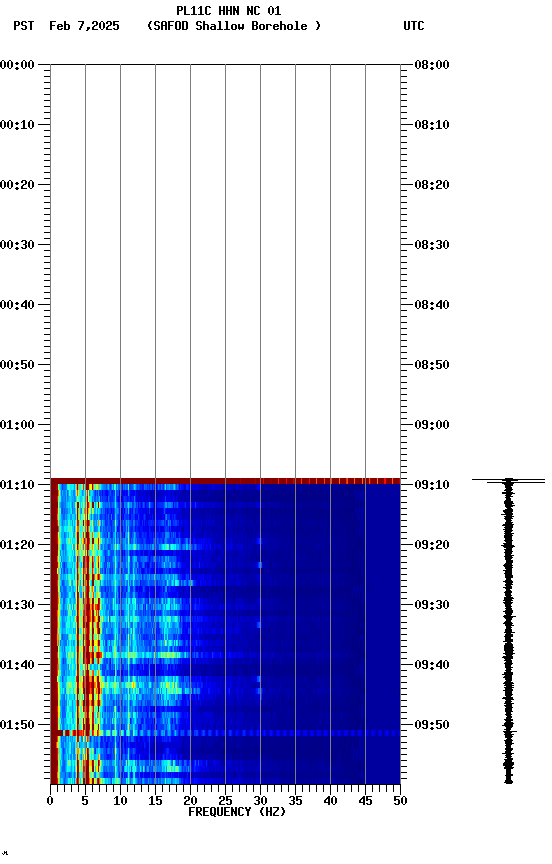
Task: Click the 08:10 UTC time label
Action: click(432, 125)
